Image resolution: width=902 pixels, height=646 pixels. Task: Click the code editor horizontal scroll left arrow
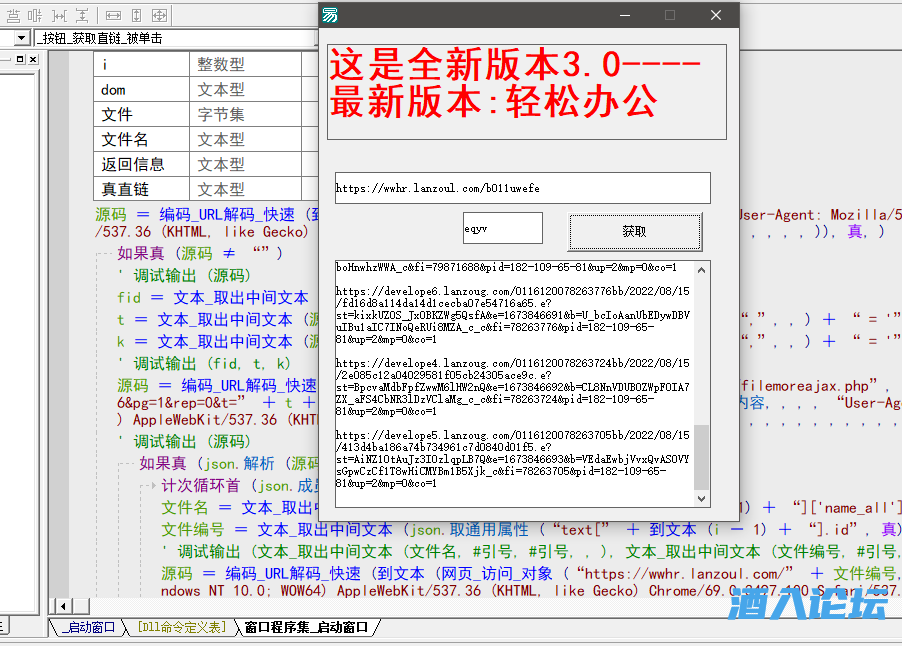(x=63, y=606)
